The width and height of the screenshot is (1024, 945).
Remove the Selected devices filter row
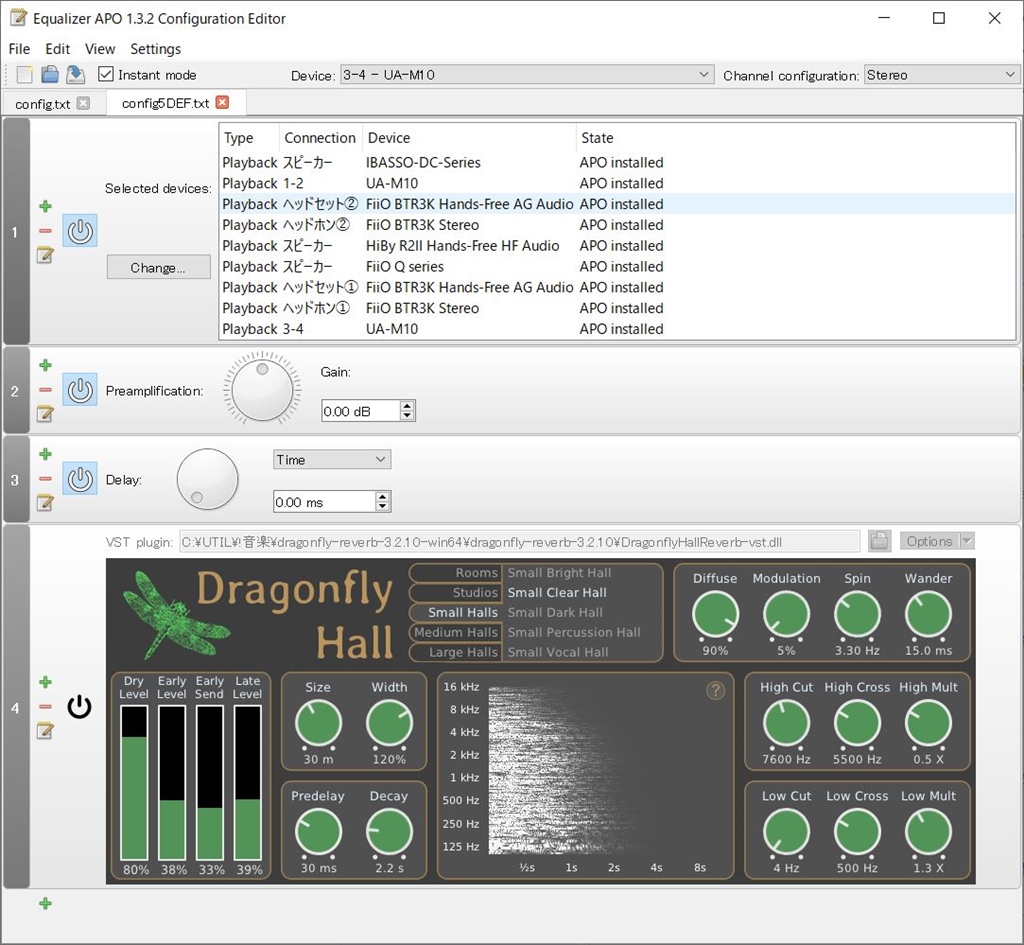point(45,231)
